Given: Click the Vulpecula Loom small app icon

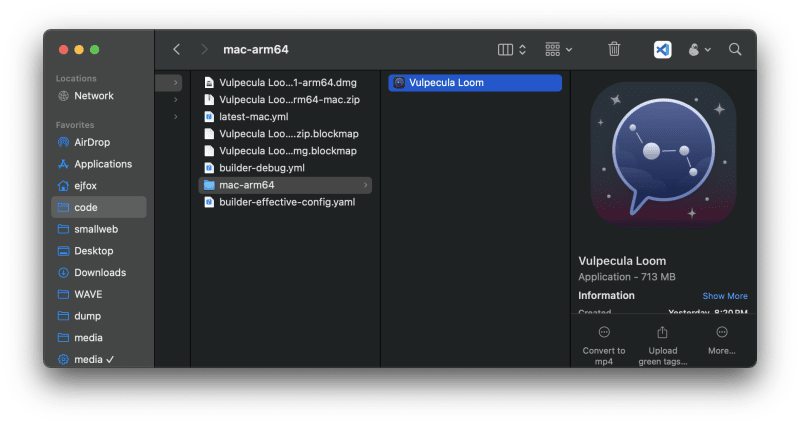Looking at the screenshot, I should 399,83.
